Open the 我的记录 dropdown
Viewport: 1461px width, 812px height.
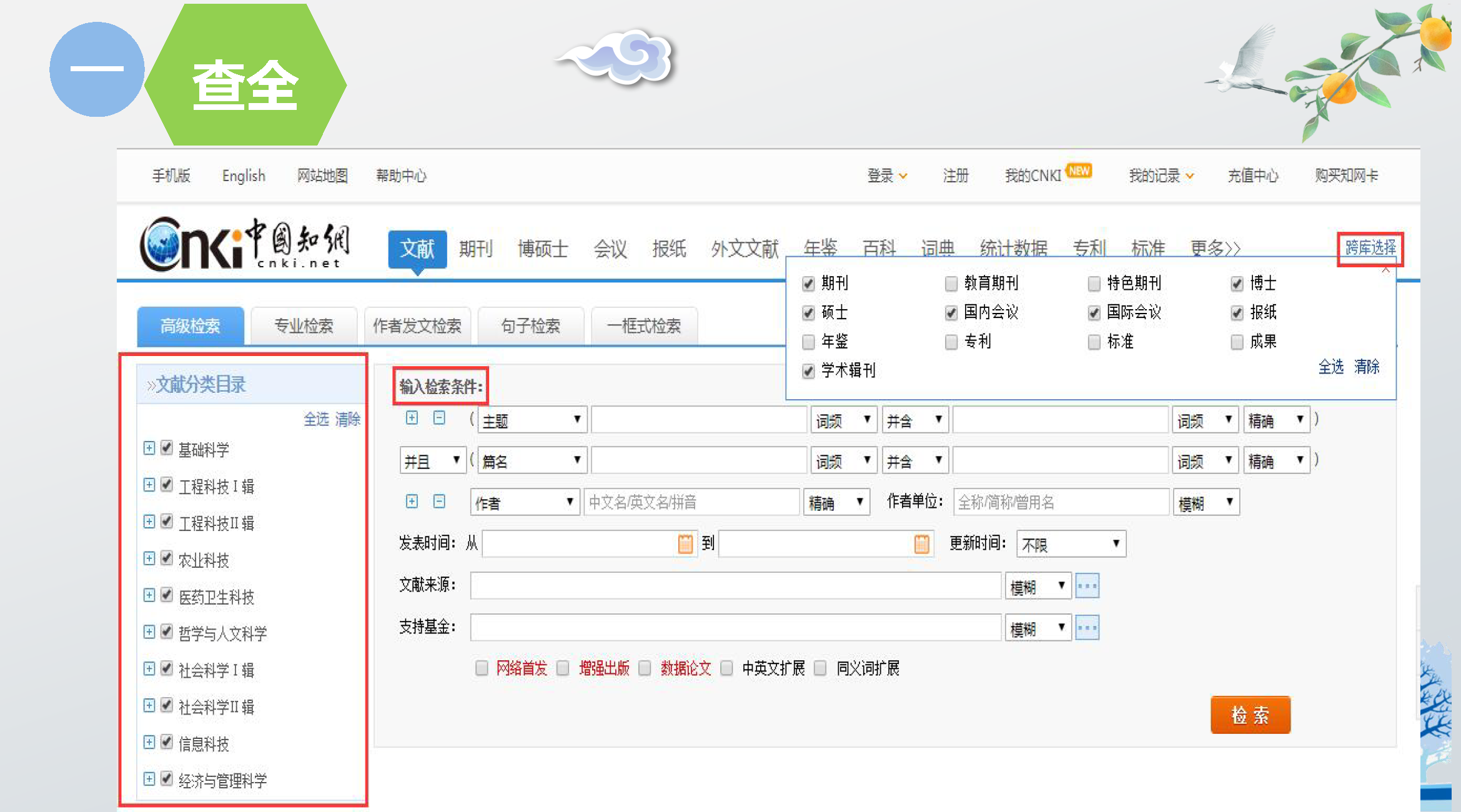[x=1161, y=176]
